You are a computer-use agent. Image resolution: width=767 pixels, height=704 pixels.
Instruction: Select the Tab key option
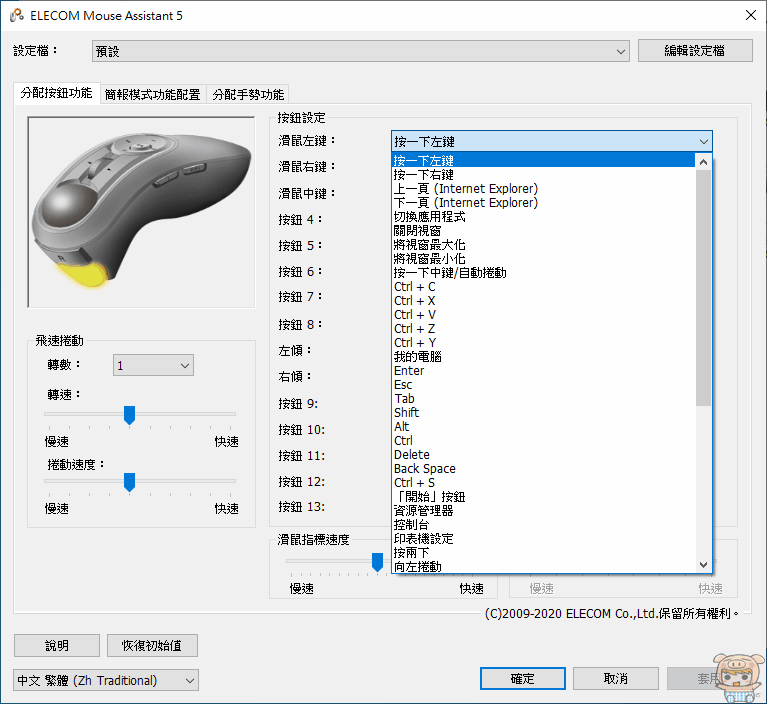(x=543, y=399)
